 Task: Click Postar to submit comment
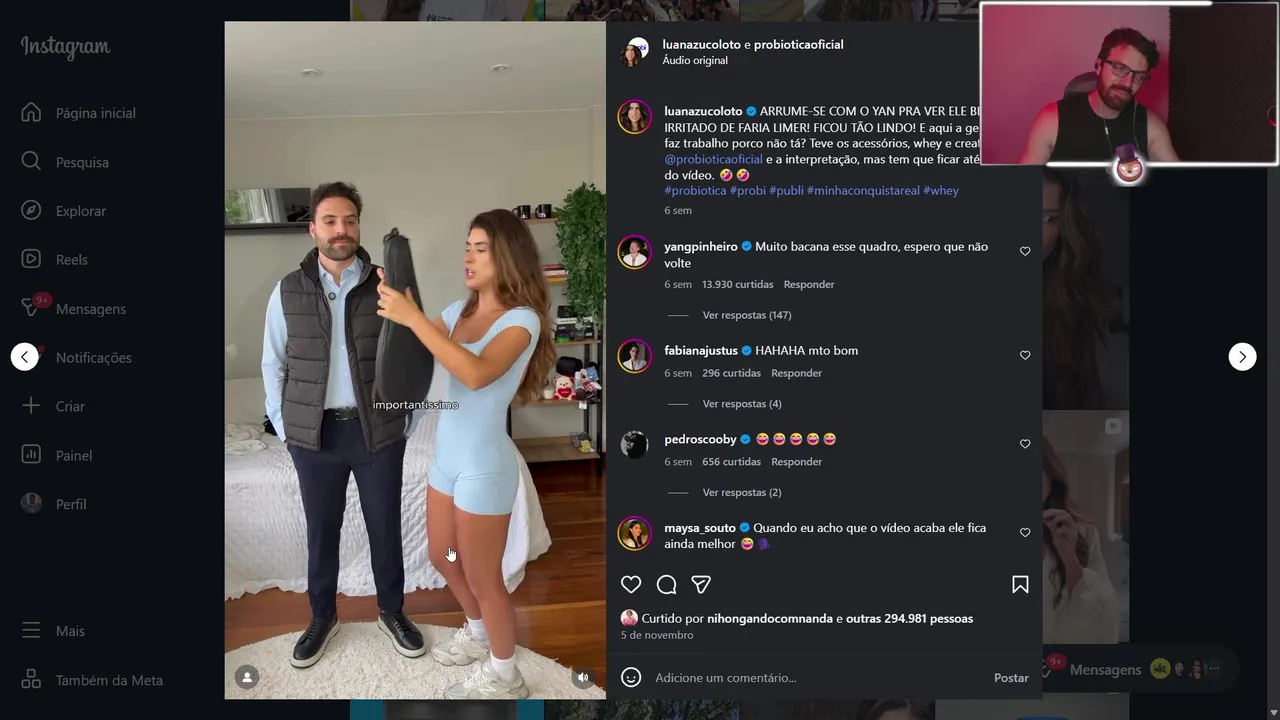click(x=1011, y=678)
